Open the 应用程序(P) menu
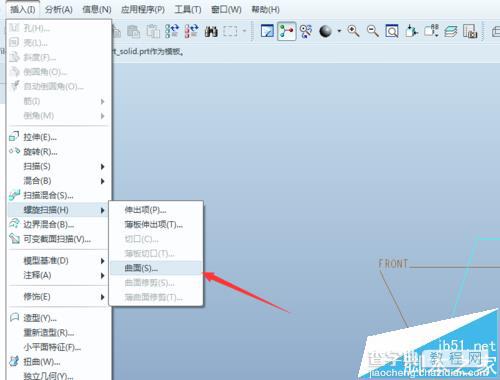This screenshot has height=380, width=500. (143, 9)
